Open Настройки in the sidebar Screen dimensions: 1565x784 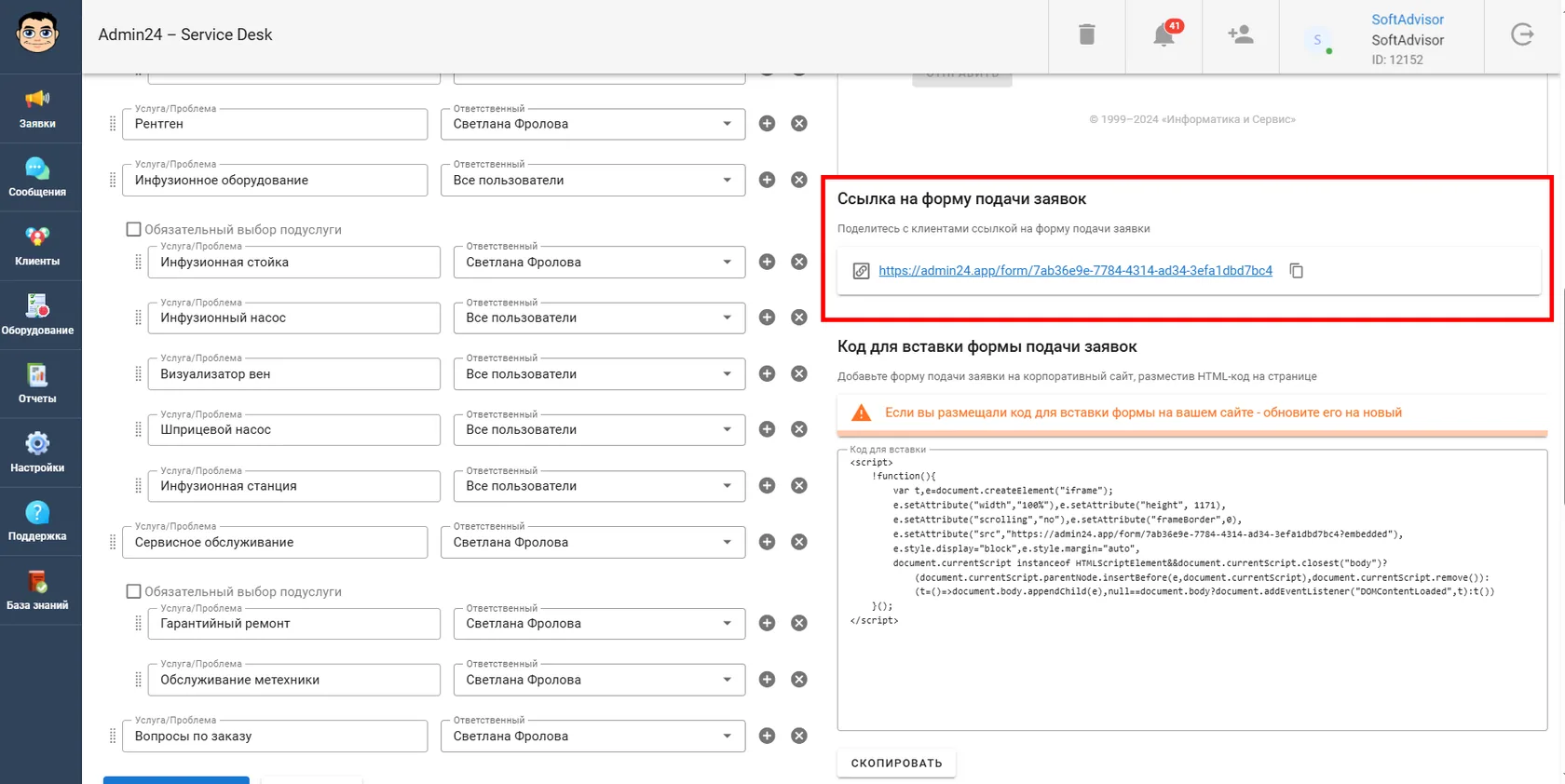[x=37, y=453]
